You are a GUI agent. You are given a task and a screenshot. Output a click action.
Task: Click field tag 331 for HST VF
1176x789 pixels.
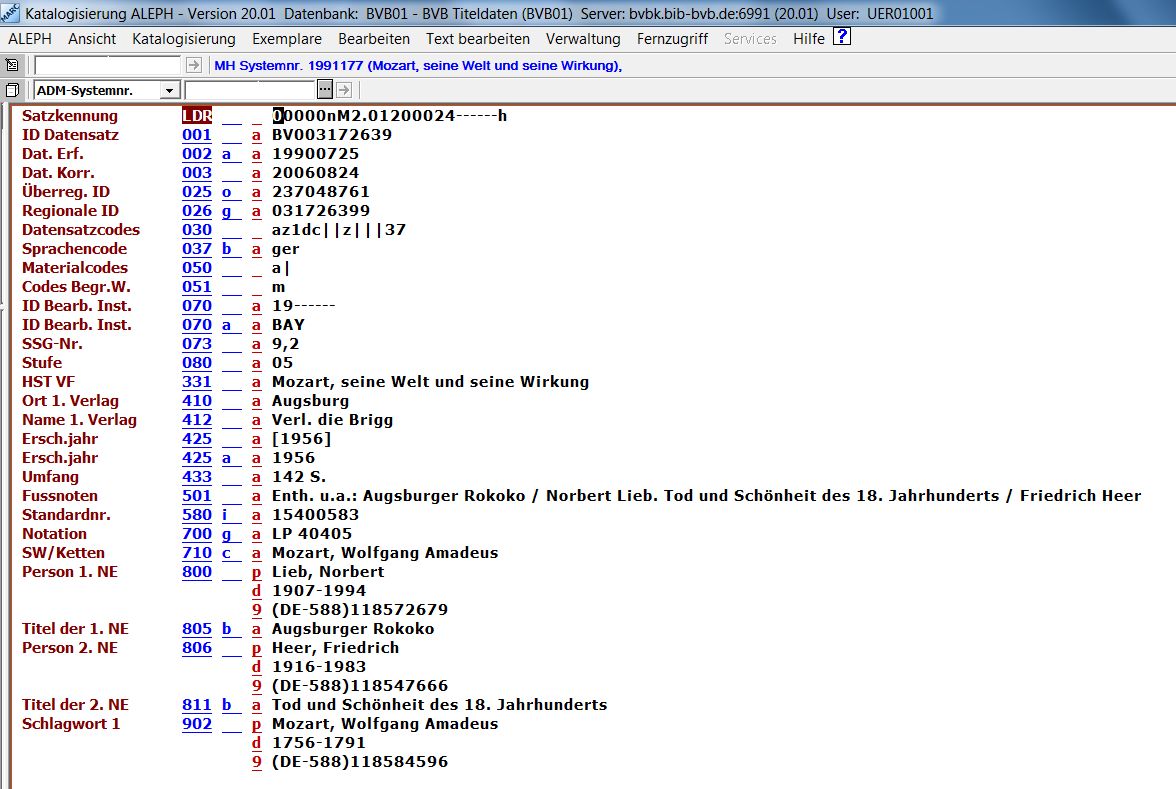point(197,382)
